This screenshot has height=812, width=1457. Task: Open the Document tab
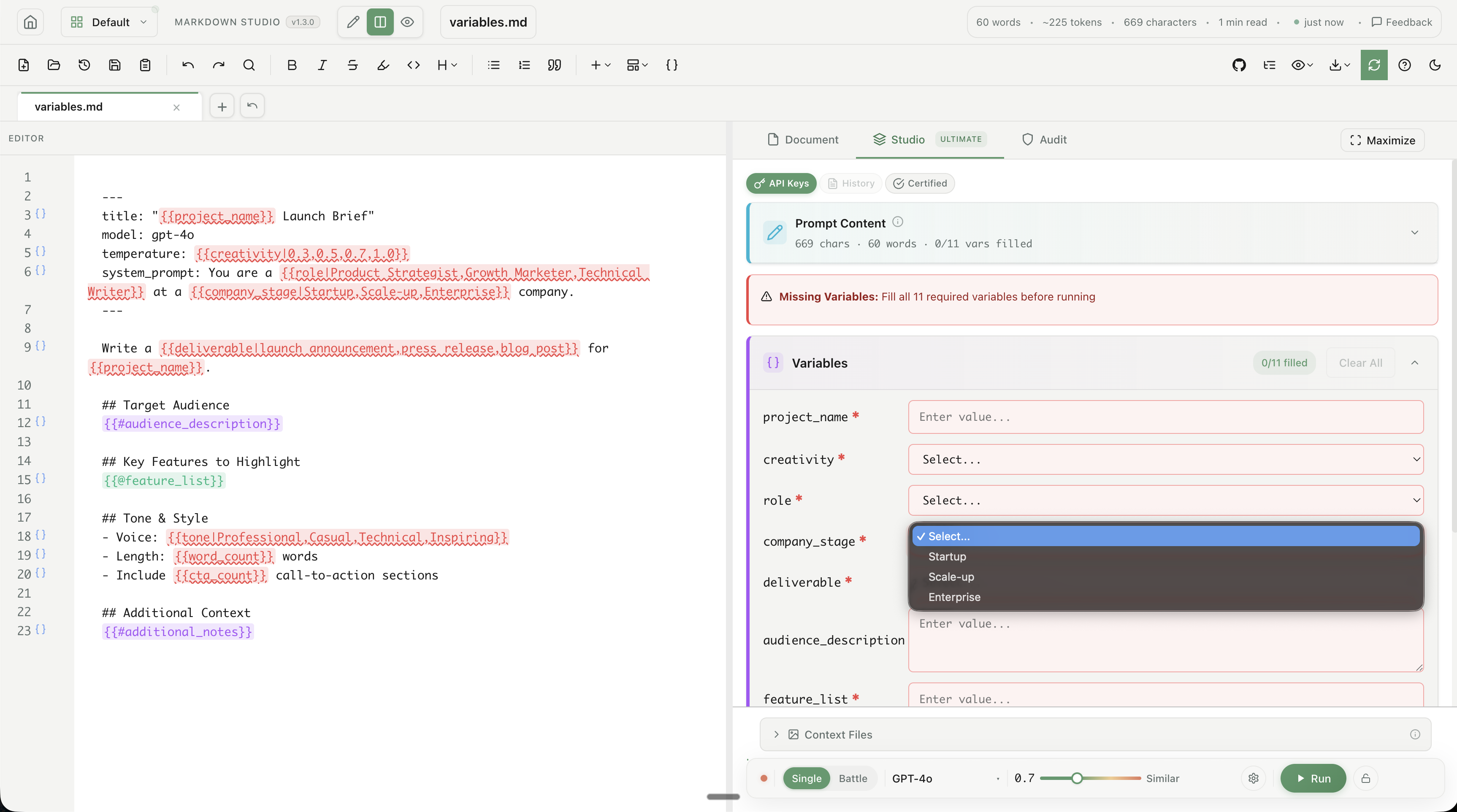tap(803, 140)
